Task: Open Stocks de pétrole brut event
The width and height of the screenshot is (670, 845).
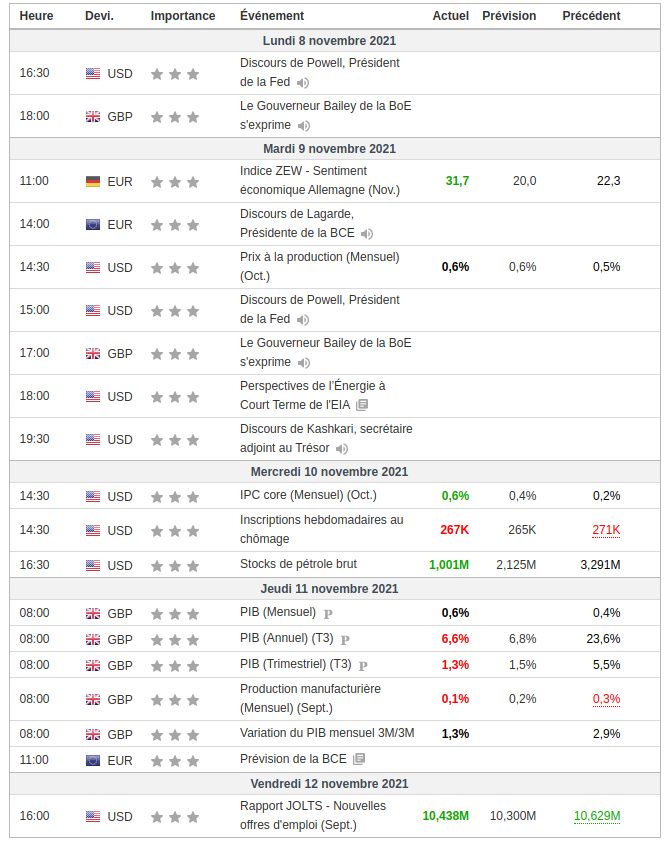Action: point(298,564)
